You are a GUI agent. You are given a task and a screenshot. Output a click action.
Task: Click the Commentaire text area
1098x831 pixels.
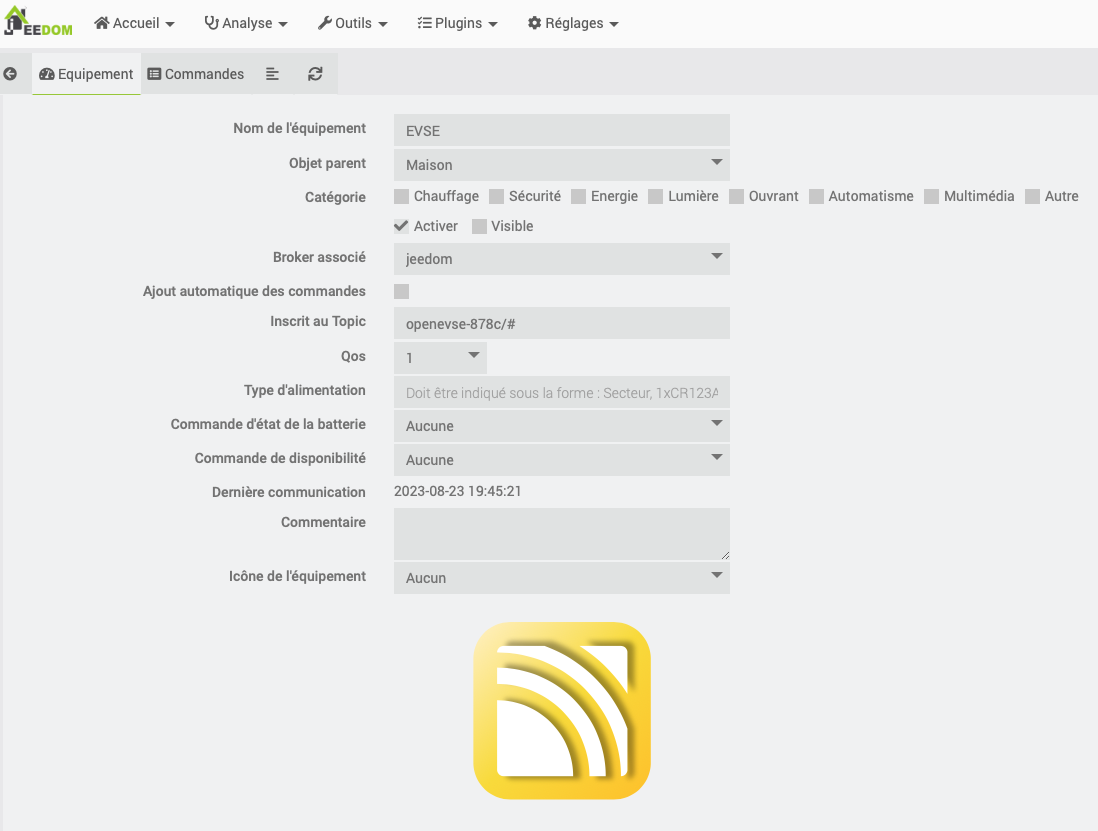click(x=562, y=534)
